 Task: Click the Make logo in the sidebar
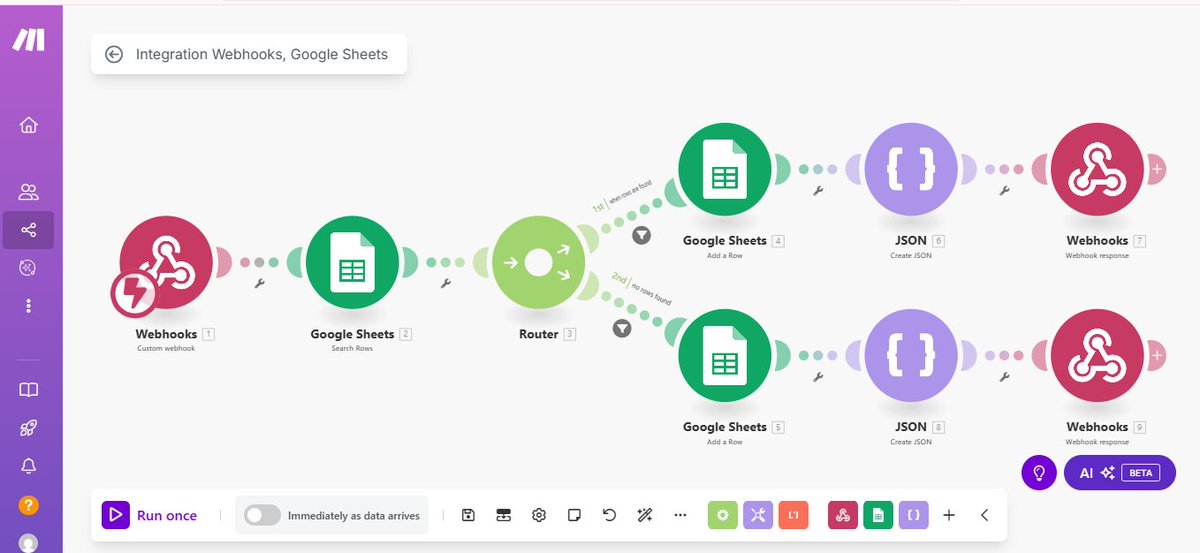click(28, 39)
